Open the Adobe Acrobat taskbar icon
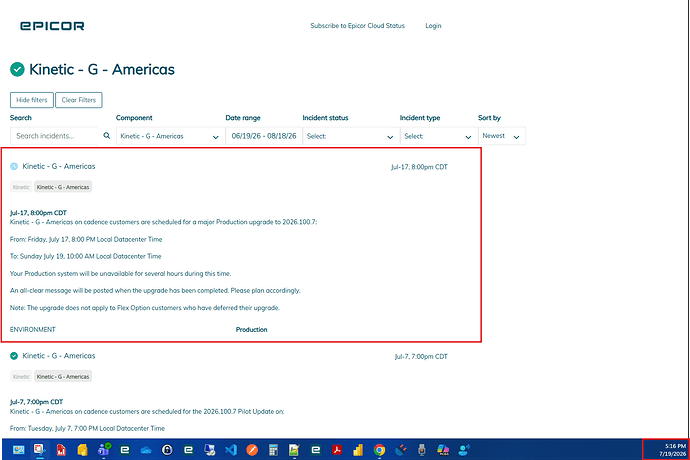Image resolution: width=690 pixels, height=460 pixels. [x=337, y=450]
